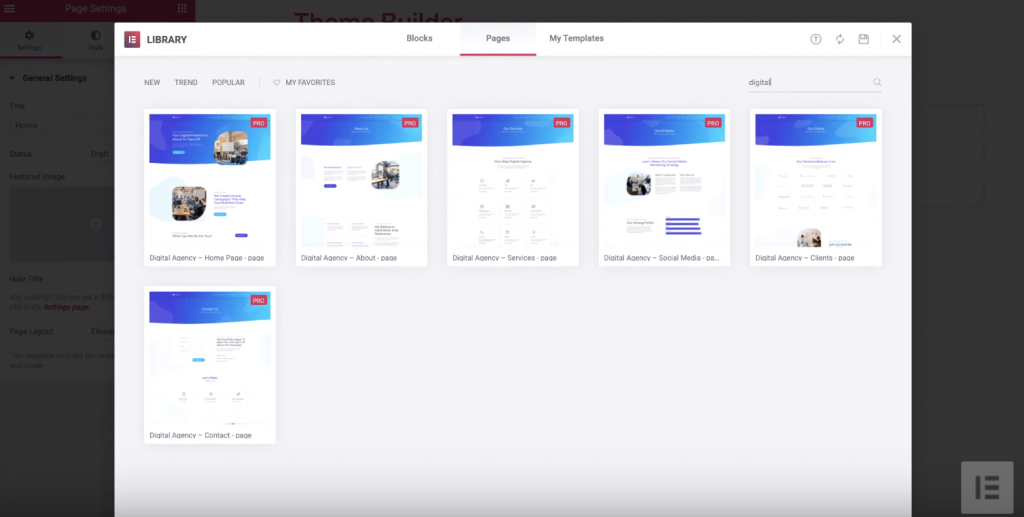1024x517 pixels.
Task: Pick Digital Agency Contact page template
Action: [210, 357]
